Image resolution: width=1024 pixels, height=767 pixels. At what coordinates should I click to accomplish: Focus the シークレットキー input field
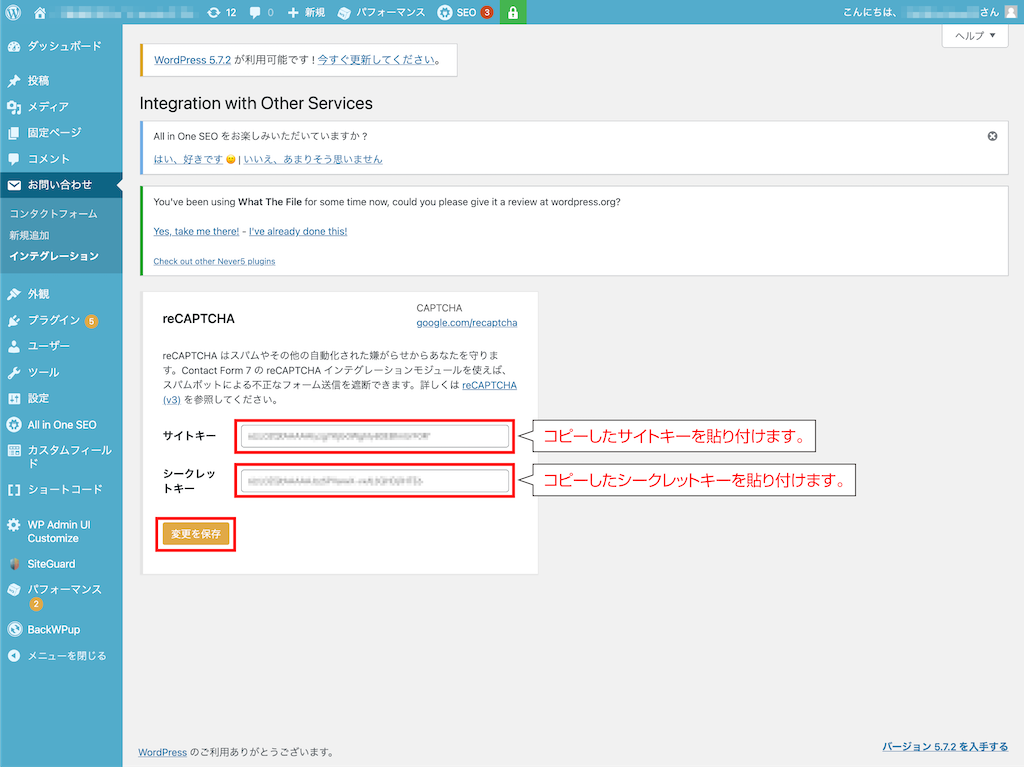pyautogui.click(x=375, y=481)
